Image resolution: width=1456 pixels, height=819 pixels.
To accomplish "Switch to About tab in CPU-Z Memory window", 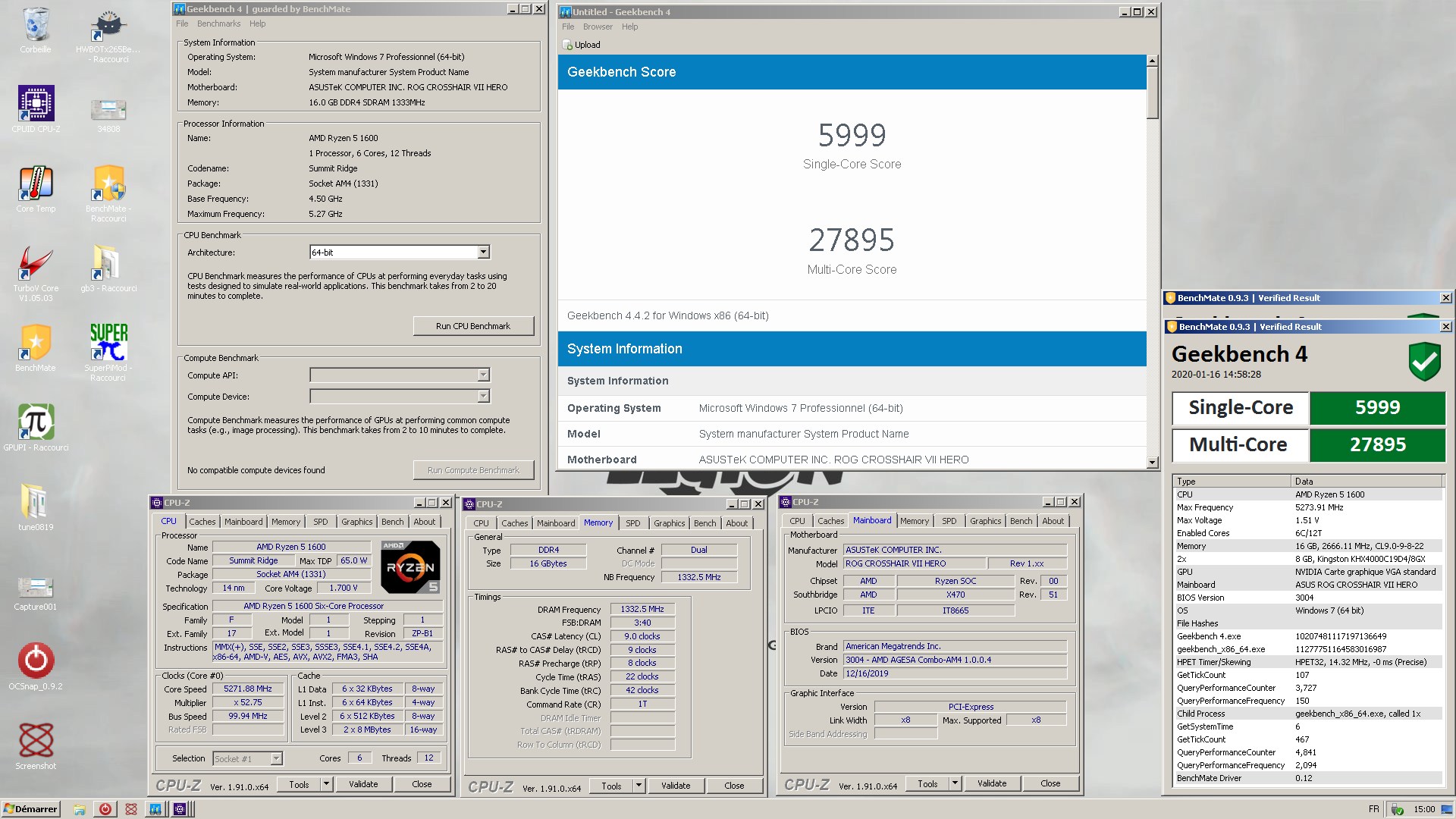I will click(736, 523).
